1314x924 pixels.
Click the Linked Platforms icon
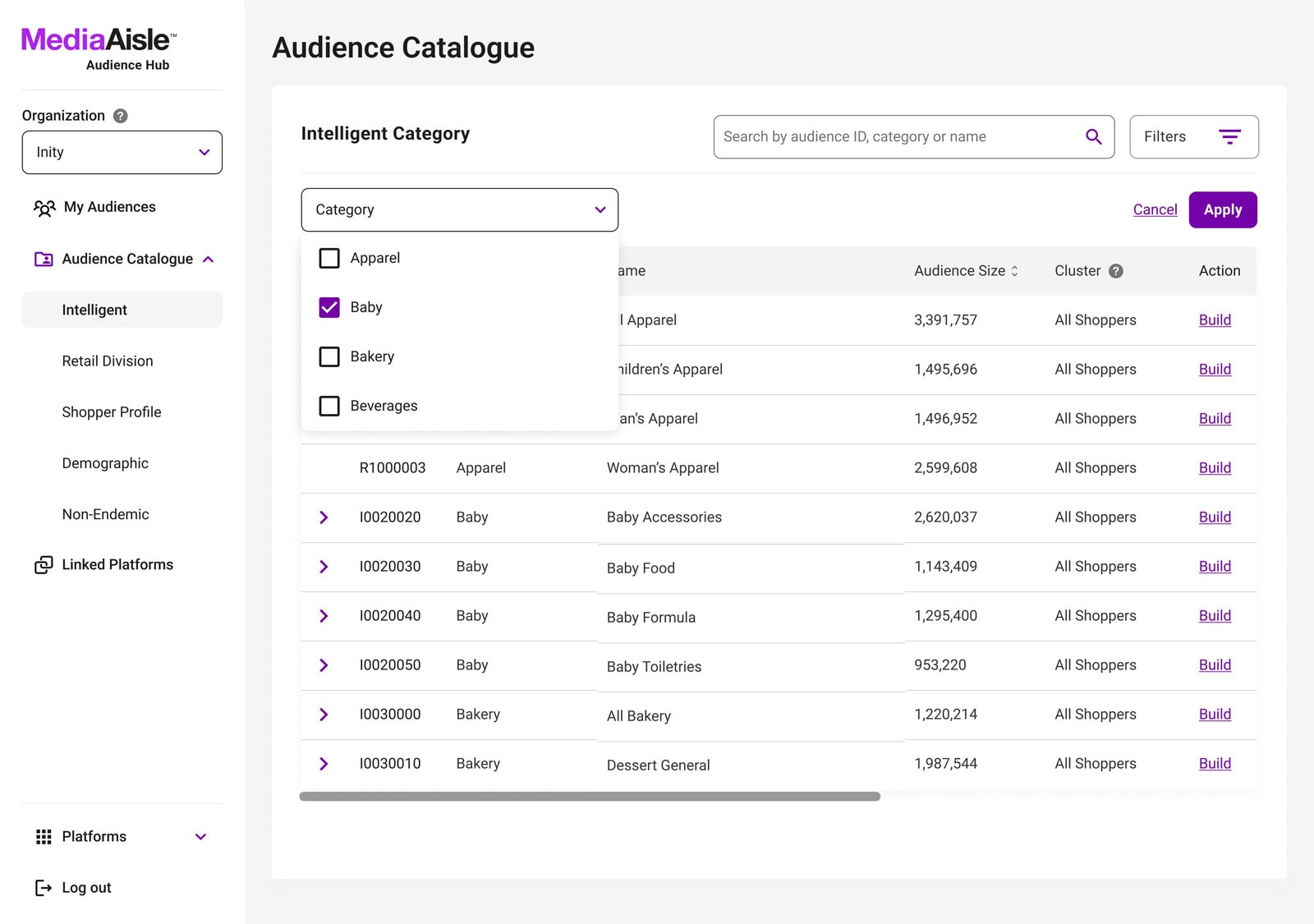(44, 565)
